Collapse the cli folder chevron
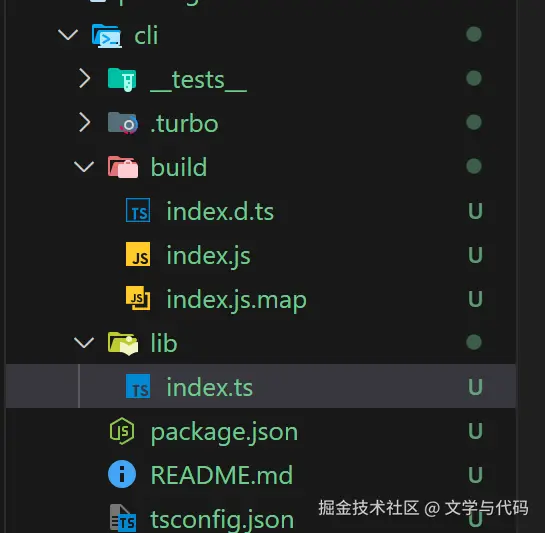This screenshot has height=533, width=545. [x=68, y=35]
